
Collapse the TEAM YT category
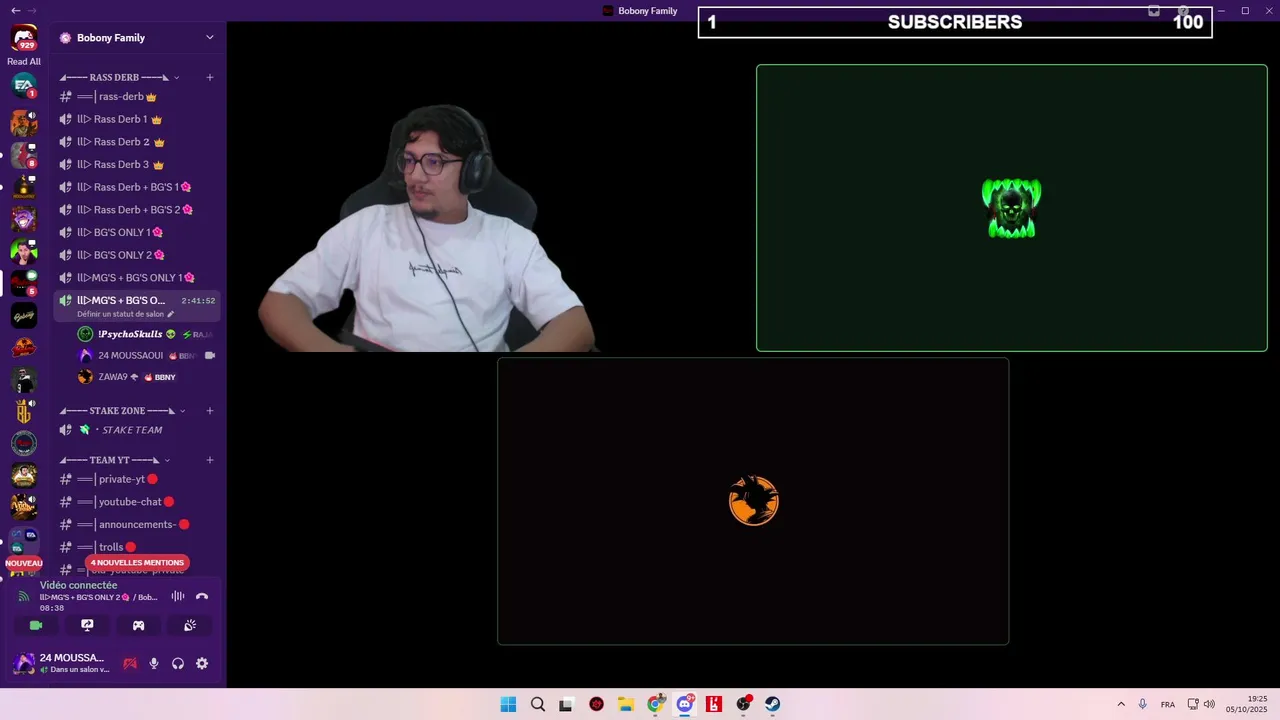(x=115, y=460)
